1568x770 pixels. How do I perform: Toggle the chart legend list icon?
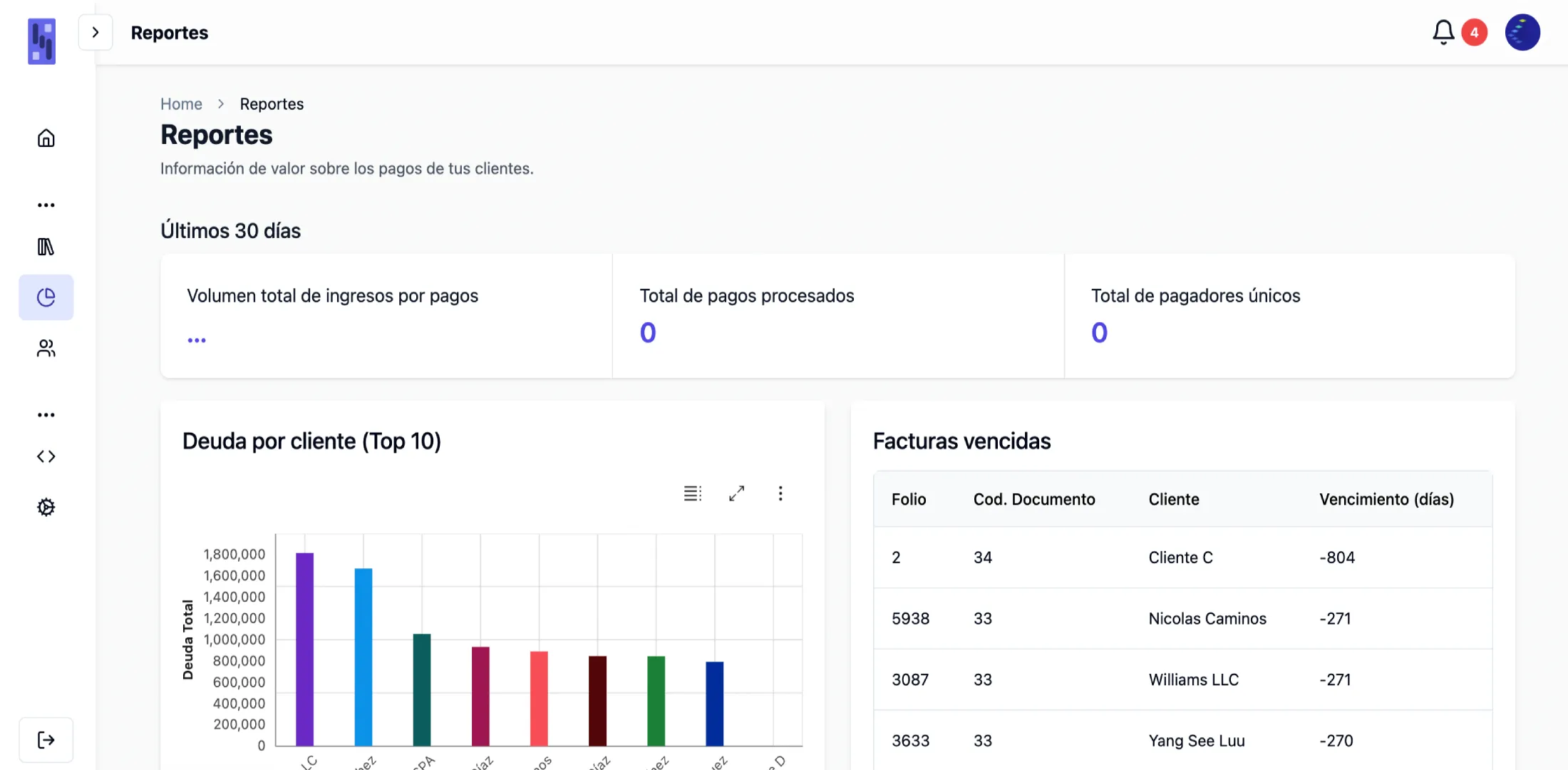(692, 493)
